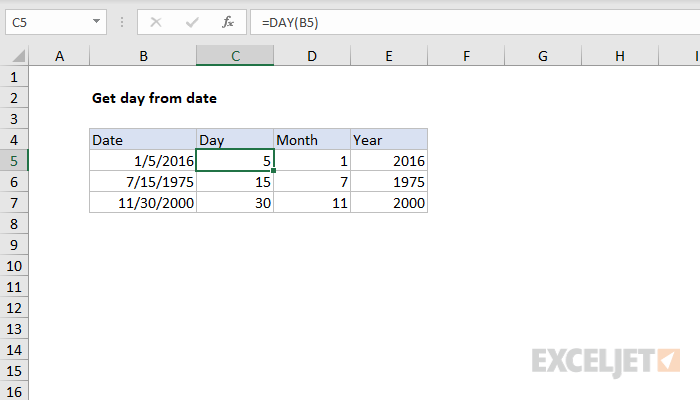
Task: Select the active cell showing day 5
Action: (x=235, y=161)
